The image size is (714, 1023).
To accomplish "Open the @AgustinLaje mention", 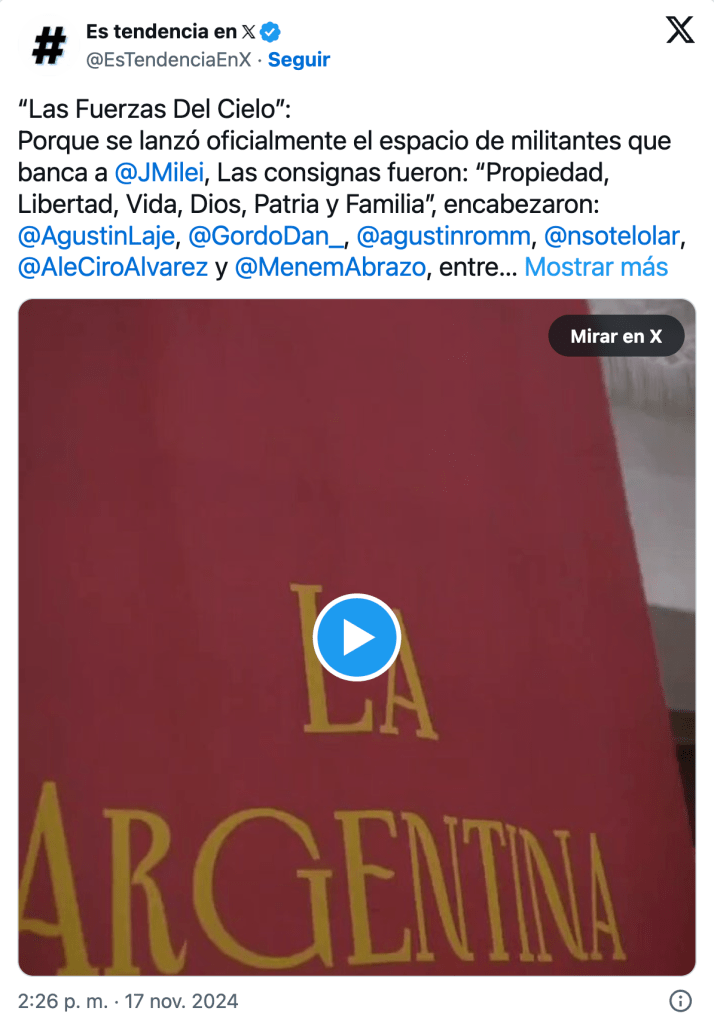I will 97,236.
